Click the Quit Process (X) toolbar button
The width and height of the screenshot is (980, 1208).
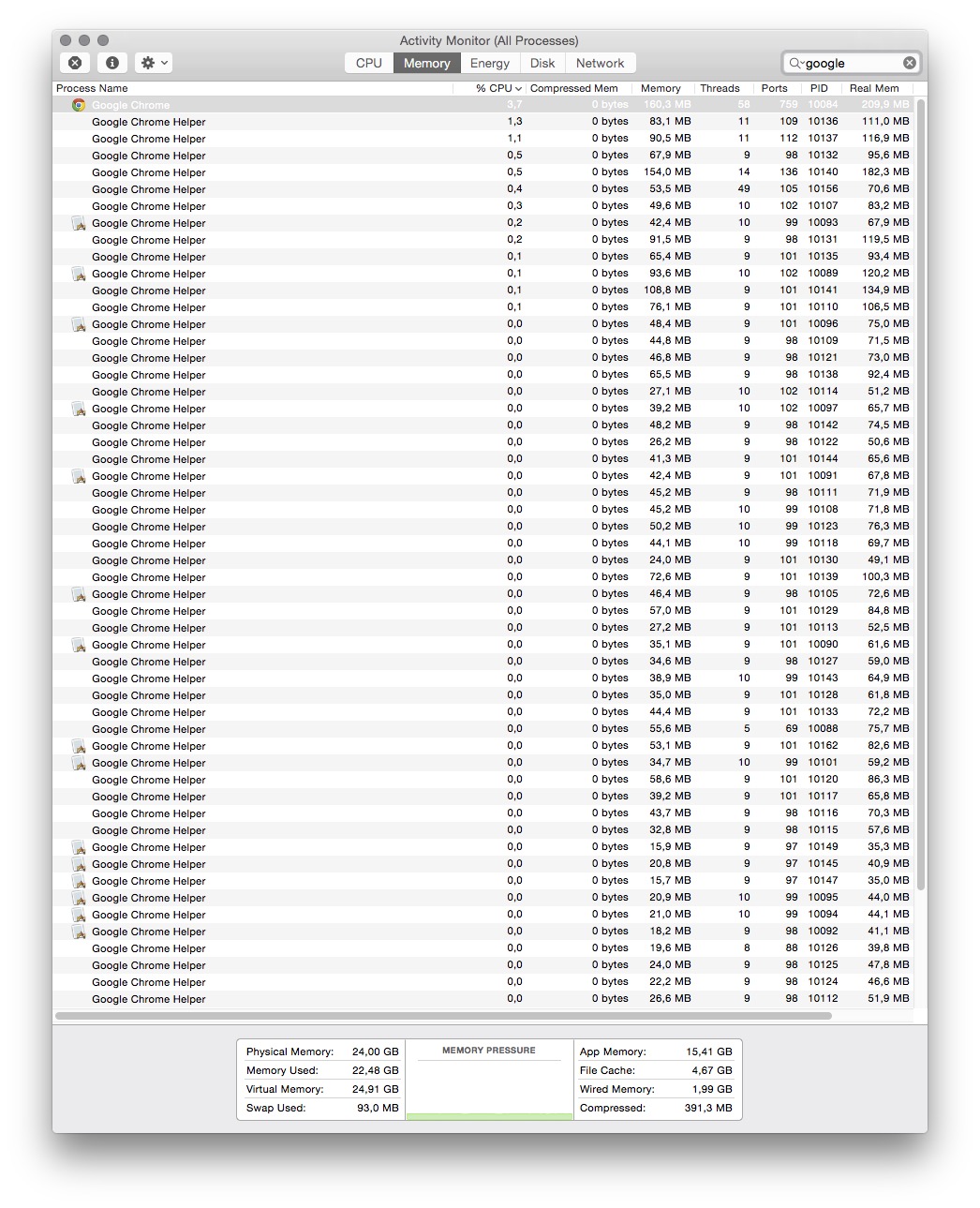tap(75, 63)
